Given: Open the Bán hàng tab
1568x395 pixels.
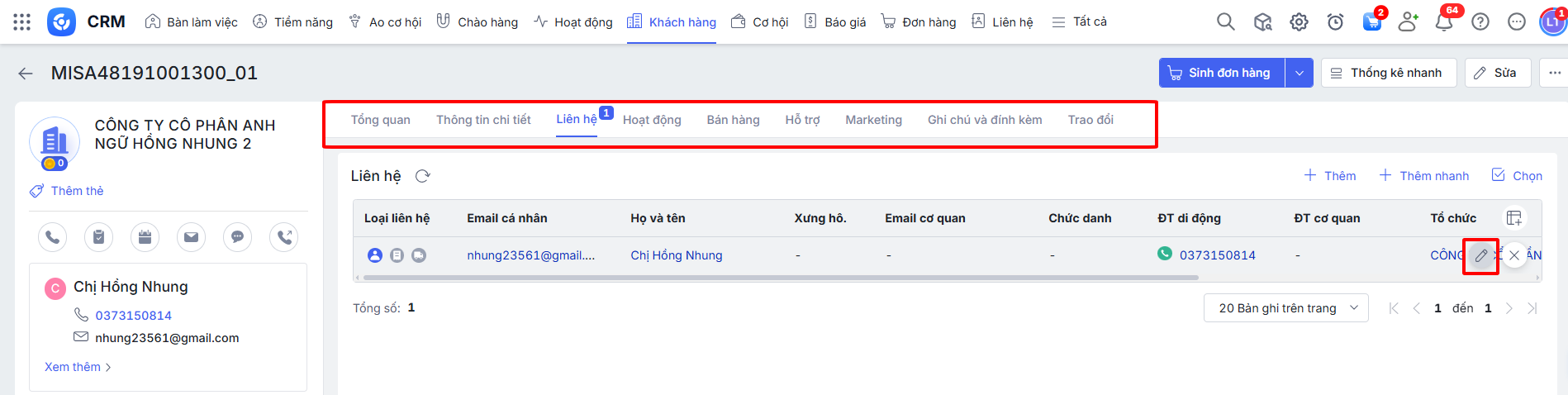Looking at the screenshot, I should [x=733, y=120].
